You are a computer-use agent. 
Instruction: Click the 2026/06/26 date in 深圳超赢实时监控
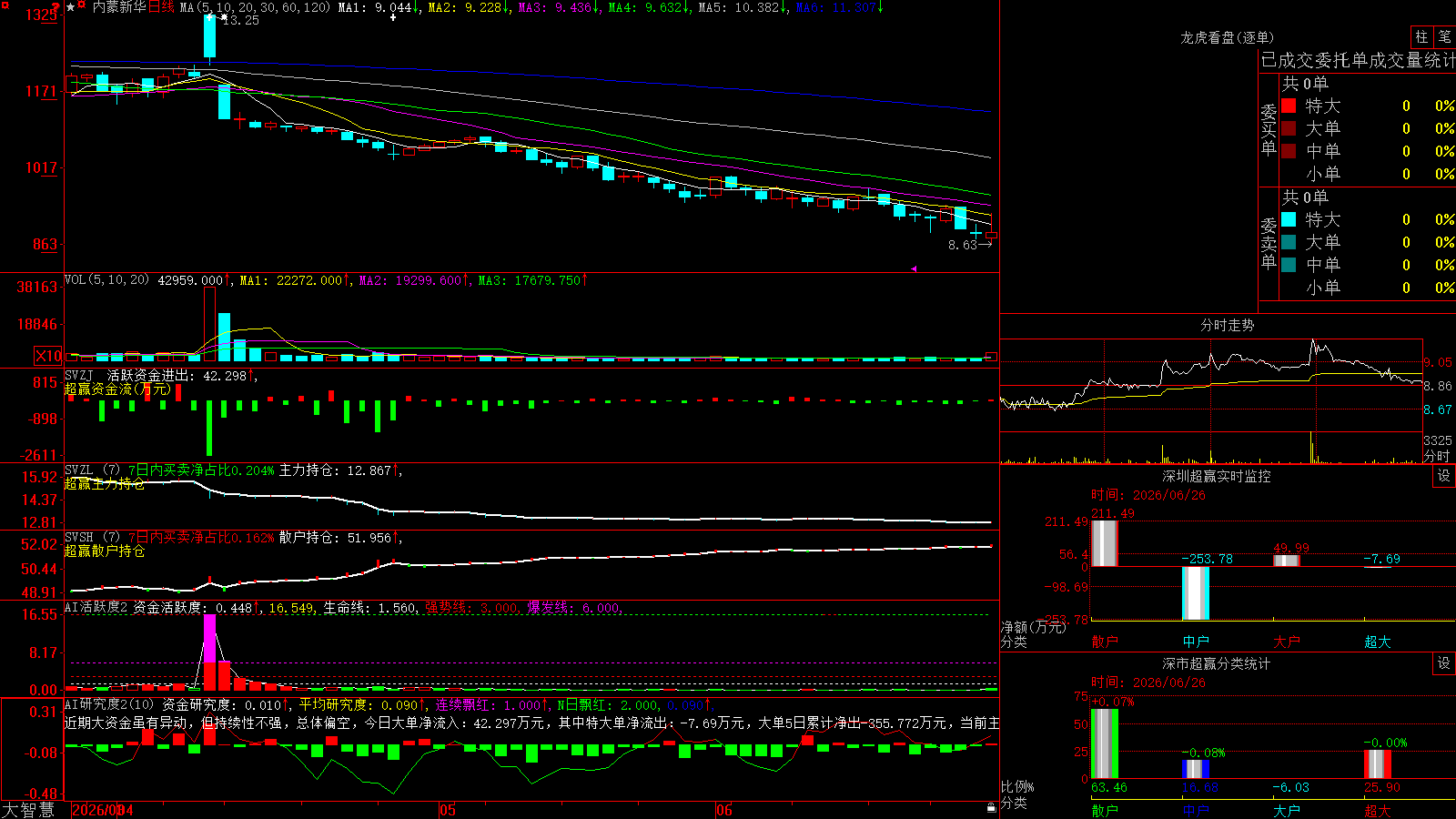click(1168, 495)
